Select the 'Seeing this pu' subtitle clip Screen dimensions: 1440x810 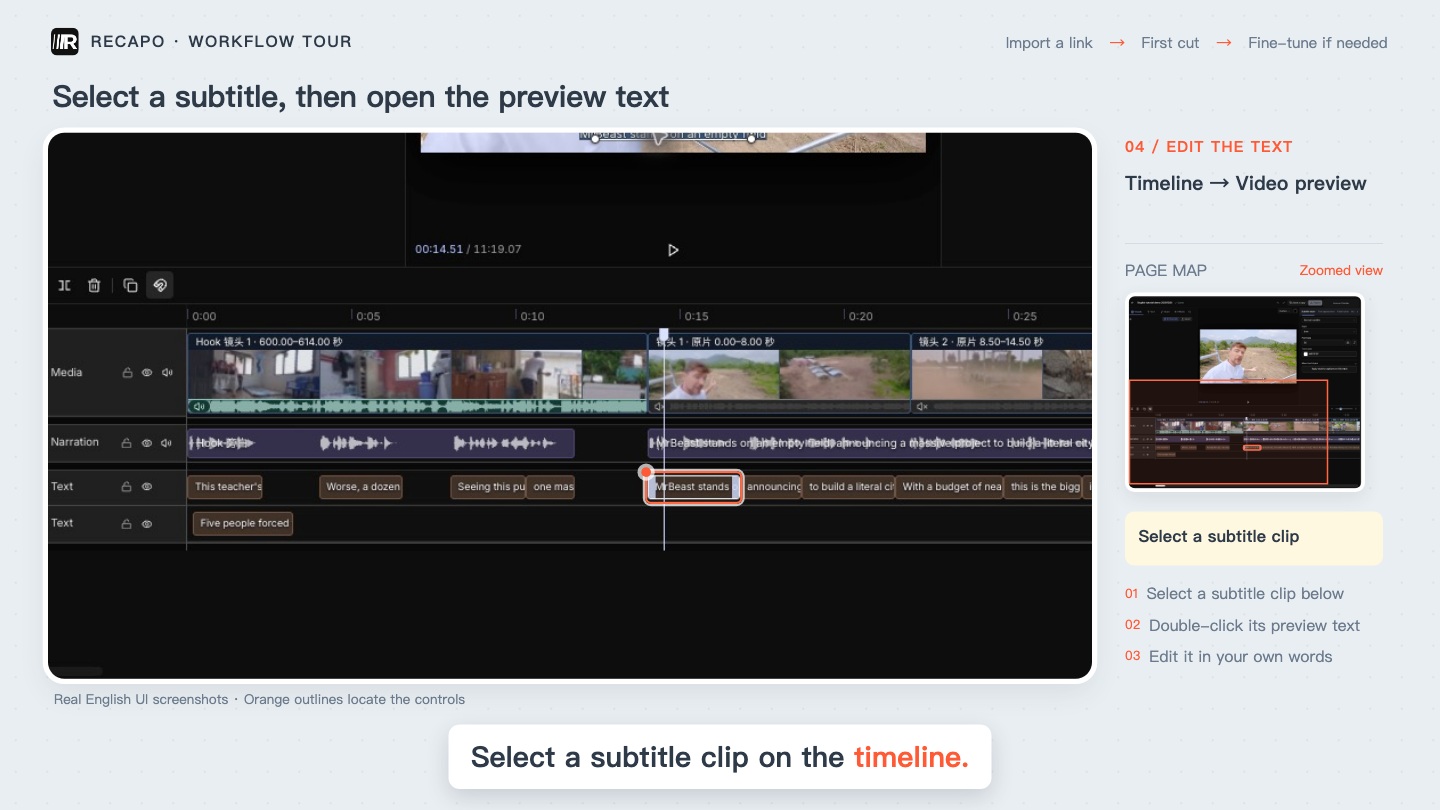coord(488,487)
